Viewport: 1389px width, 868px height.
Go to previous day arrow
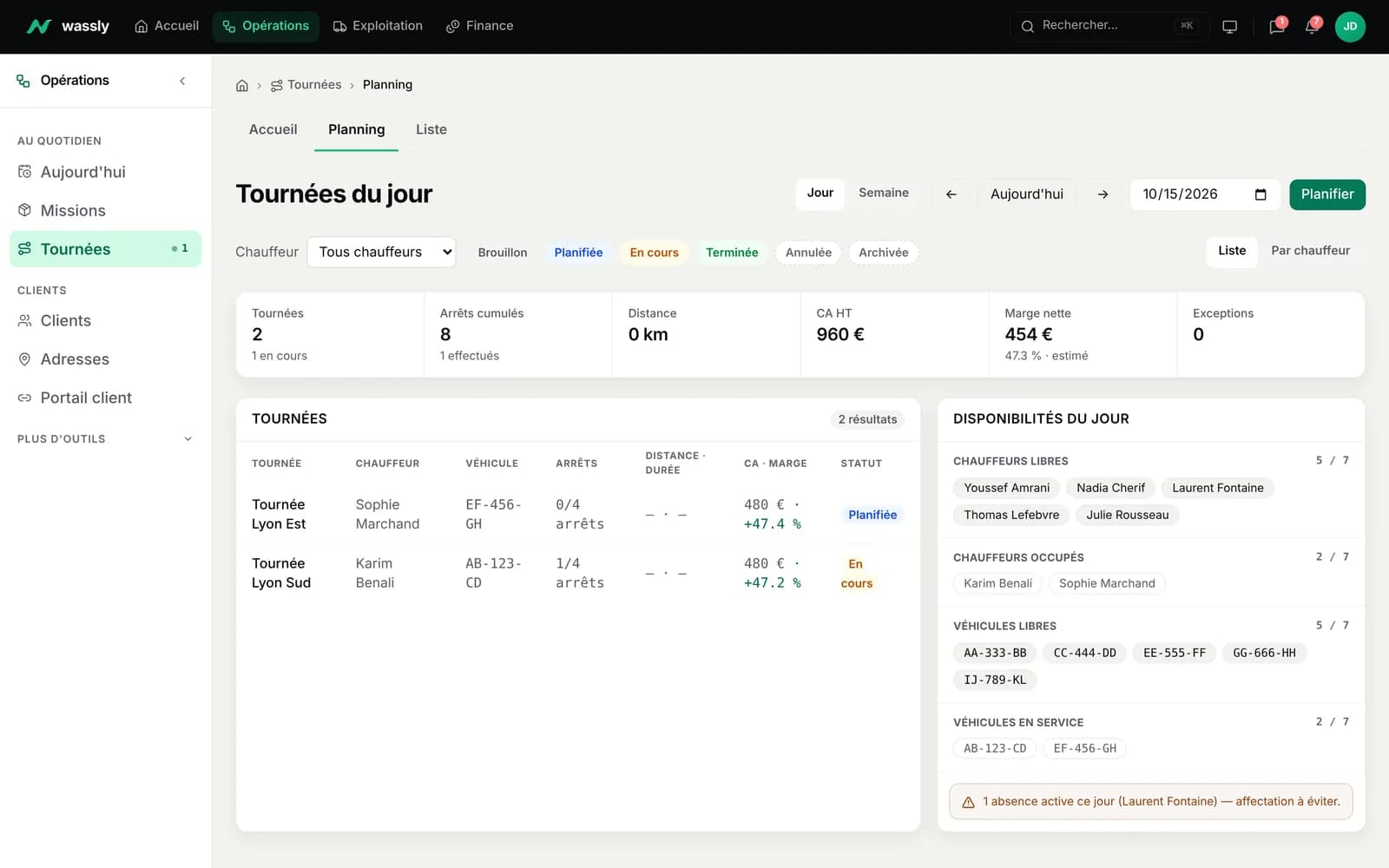(x=951, y=194)
